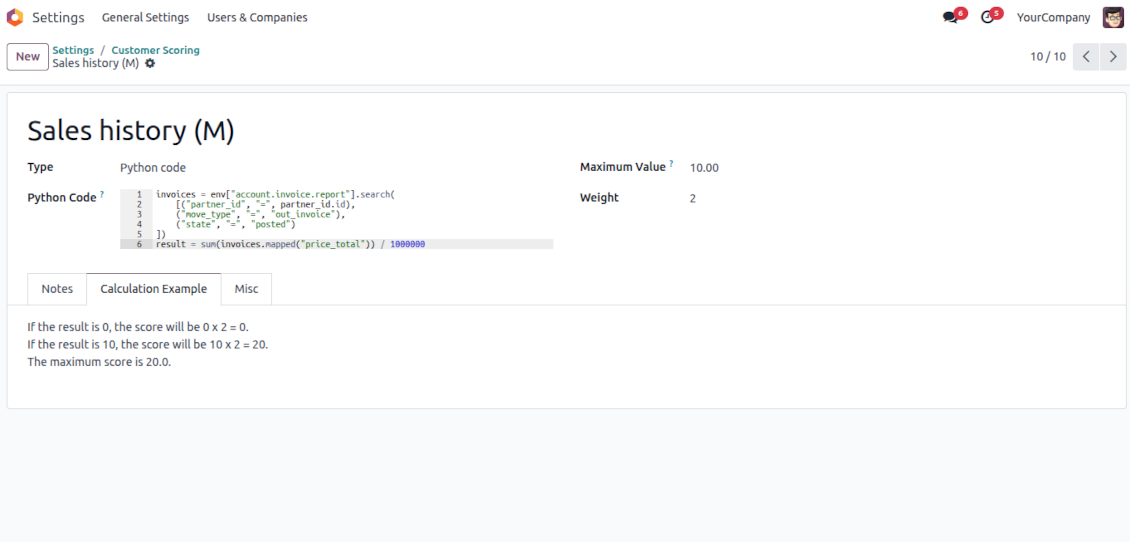1130x542 pixels.
Task: Click text 'If the result is 0' line
Action: click(138, 327)
